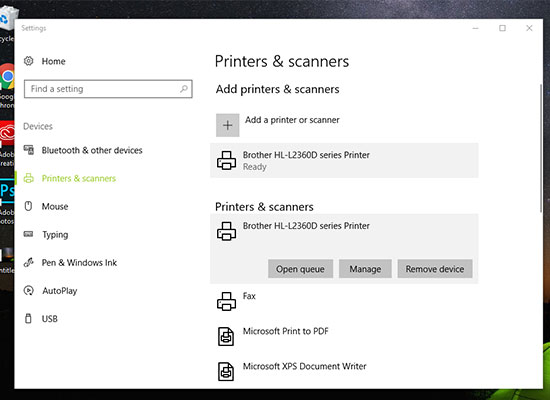
Task: Open USB settings page
Action: click(49, 319)
